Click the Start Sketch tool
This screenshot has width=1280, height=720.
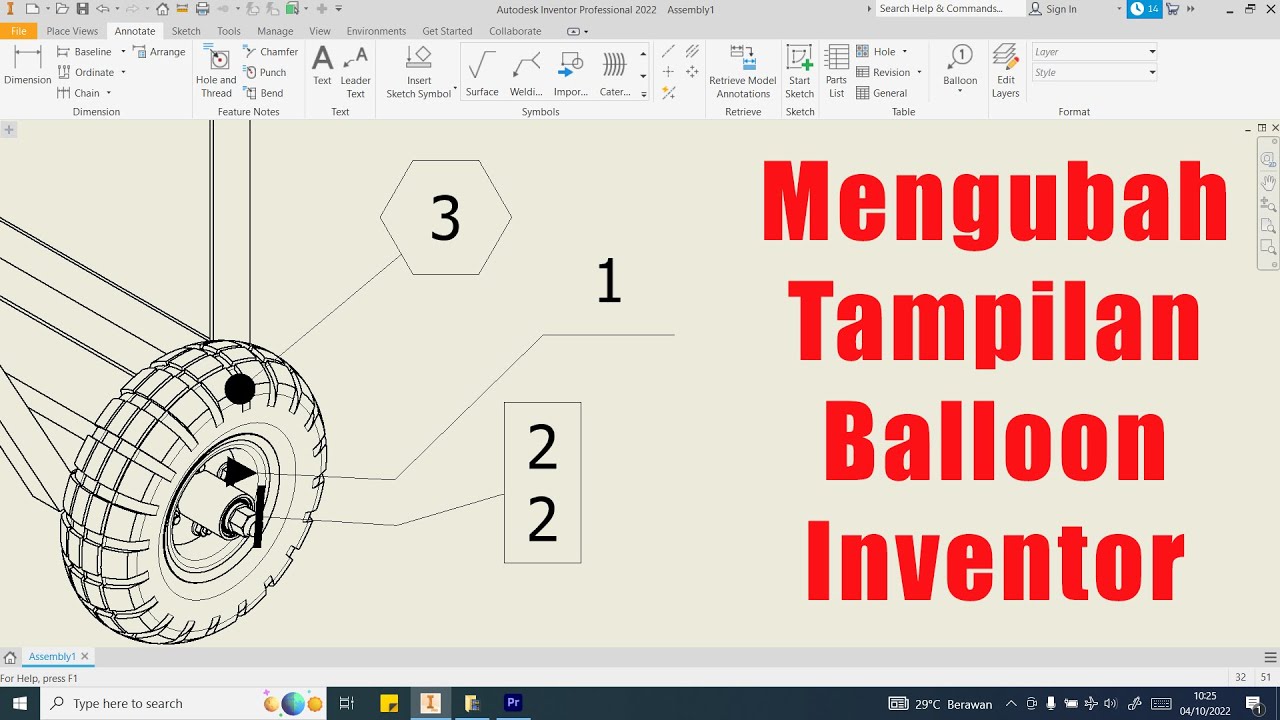click(800, 72)
